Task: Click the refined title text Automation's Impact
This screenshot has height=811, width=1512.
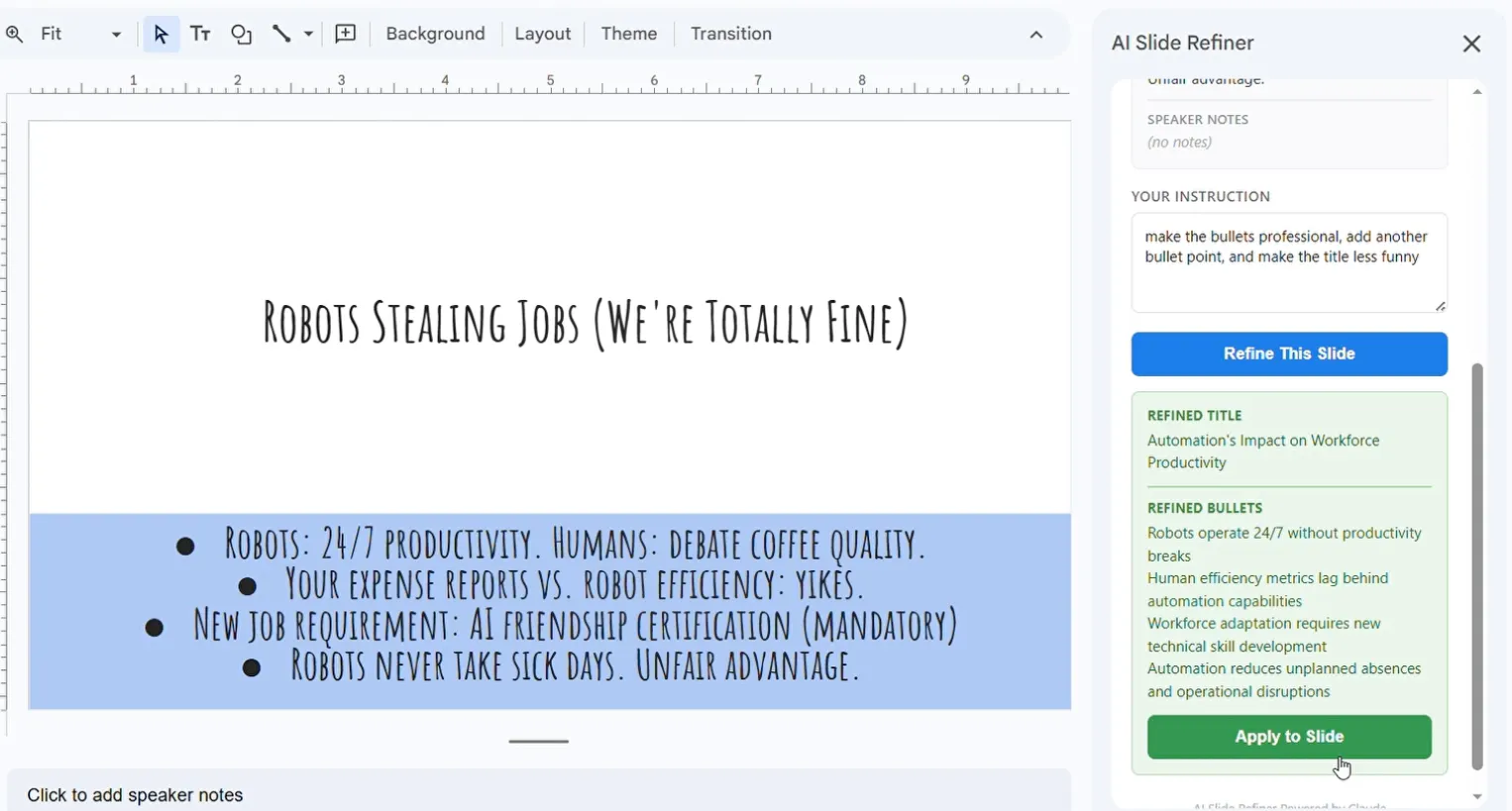Action: [1263, 452]
